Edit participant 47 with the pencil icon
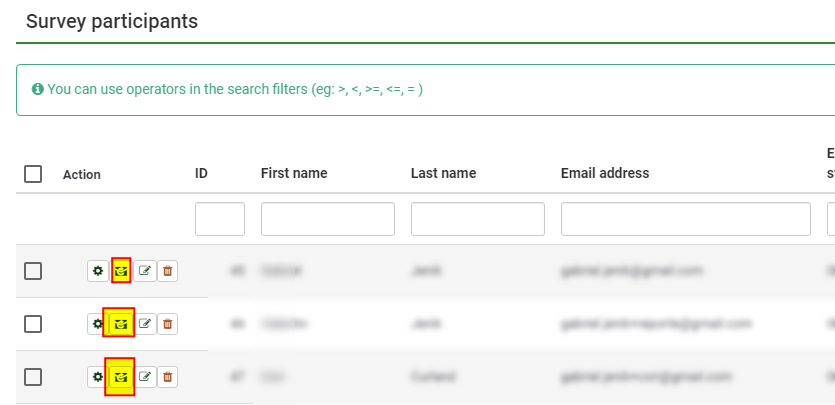This screenshot has height=405, width=835. pyautogui.click(x=145, y=376)
